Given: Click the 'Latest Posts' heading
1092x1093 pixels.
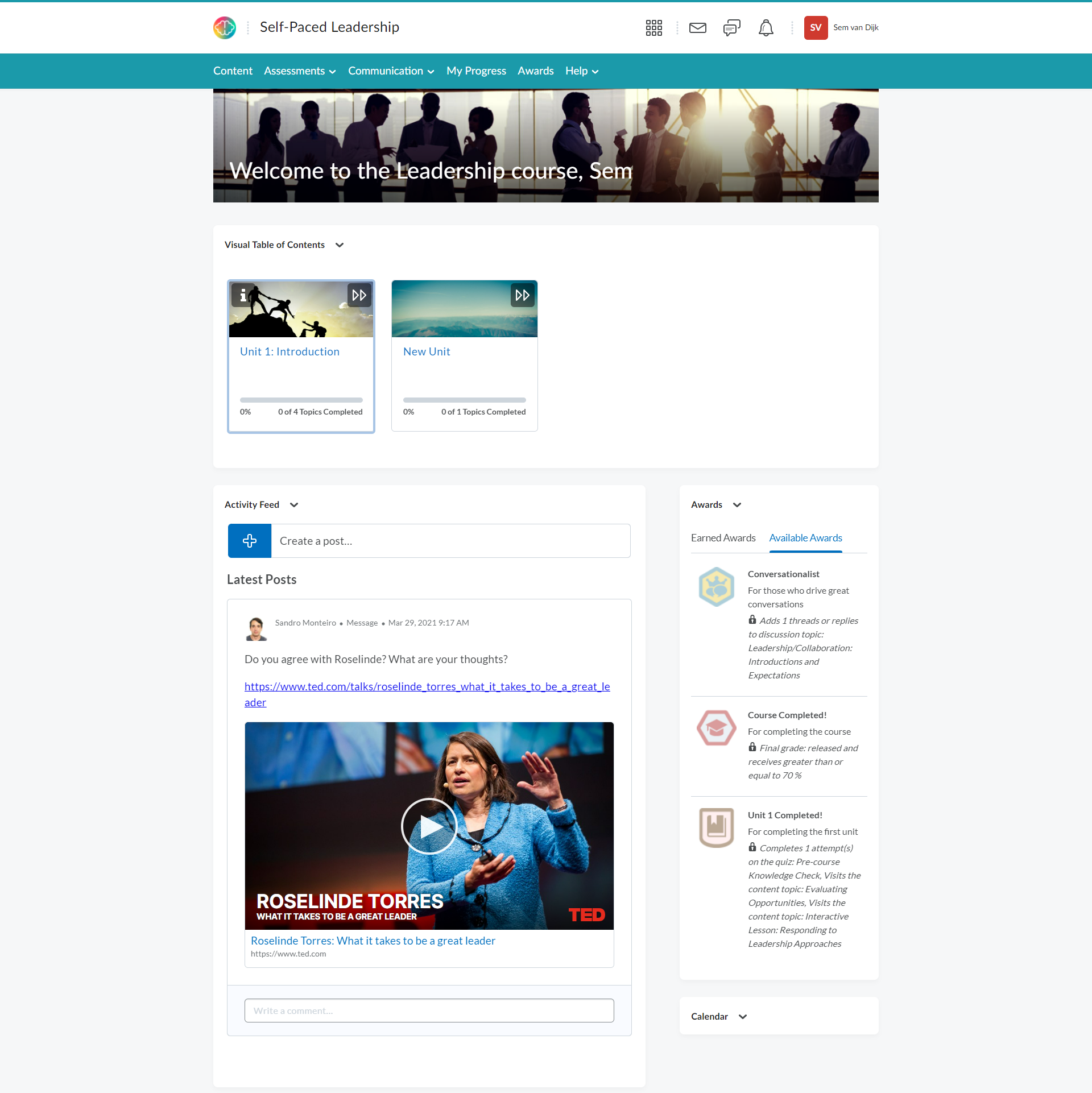Looking at the screenshot, I should click(262, 579).
